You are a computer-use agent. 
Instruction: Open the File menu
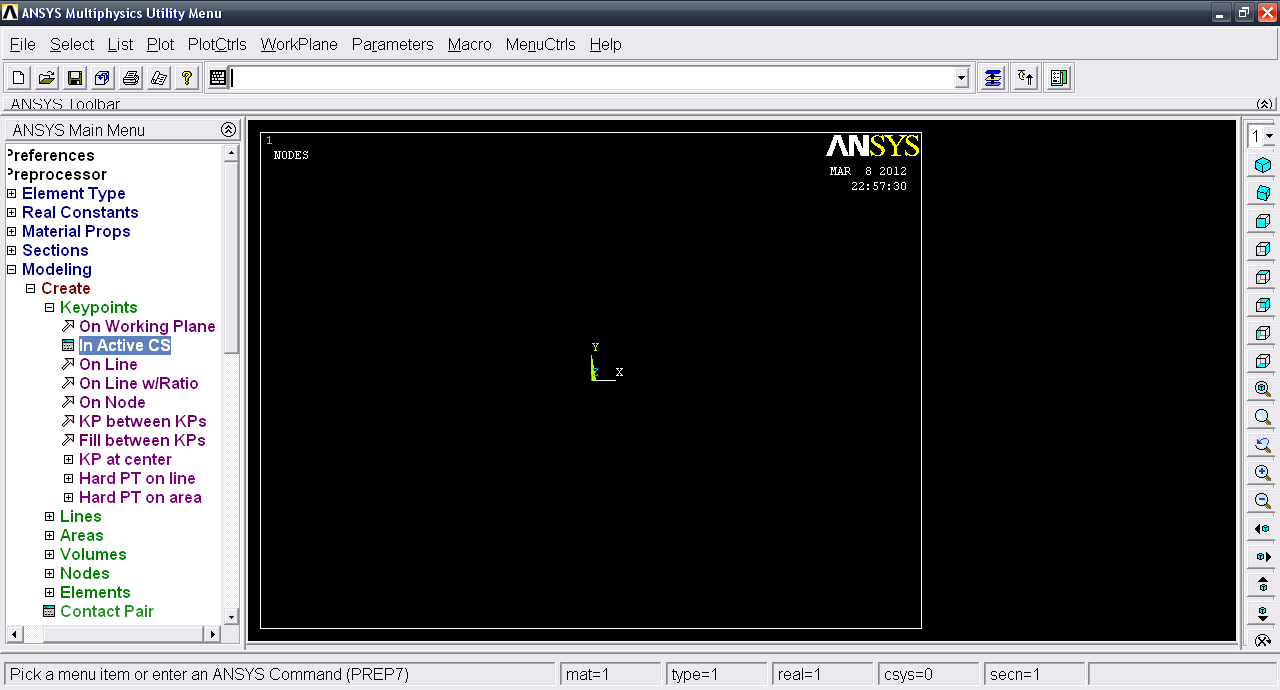tap(22, 44)
